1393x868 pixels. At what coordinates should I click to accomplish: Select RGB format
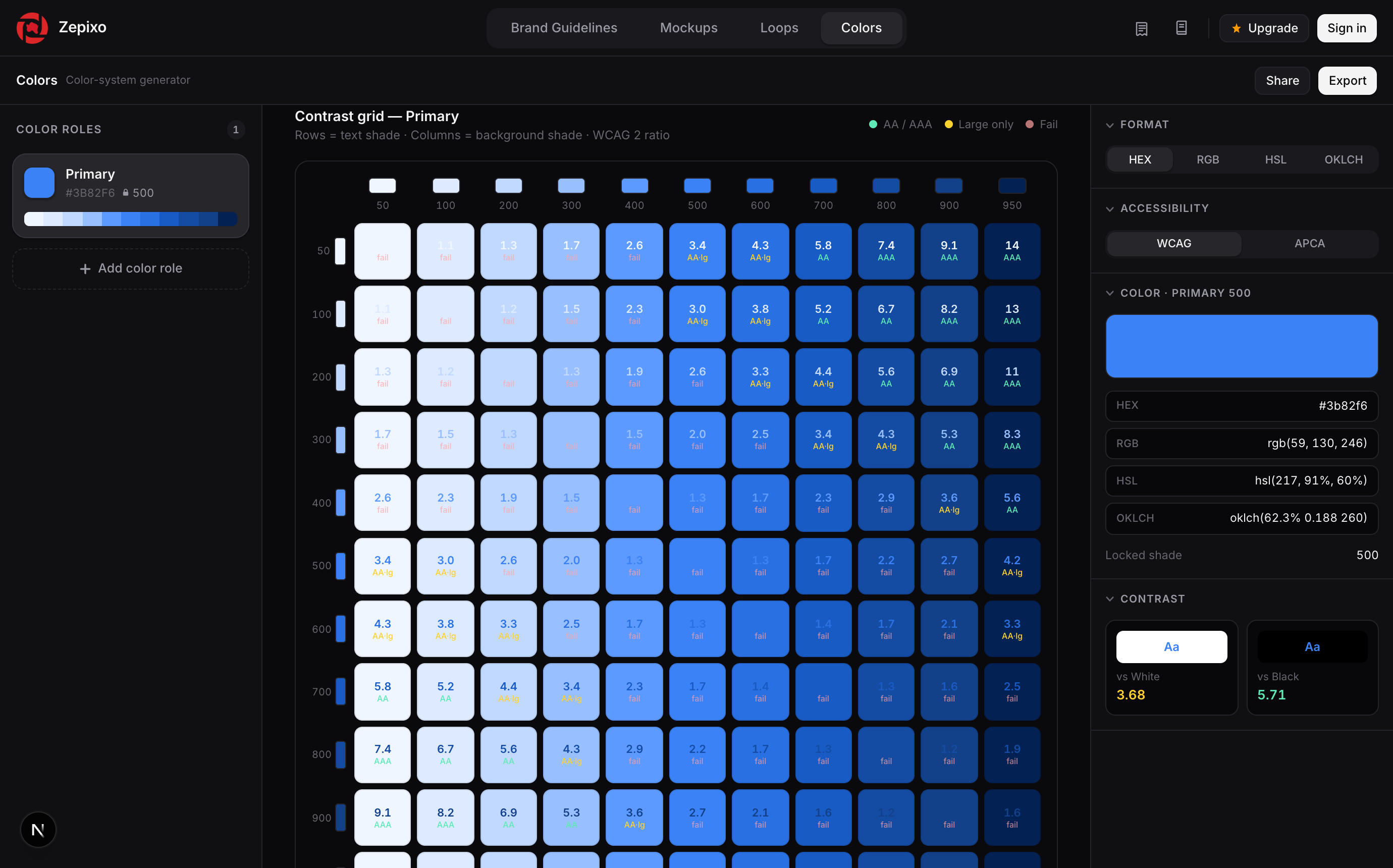1208,159
